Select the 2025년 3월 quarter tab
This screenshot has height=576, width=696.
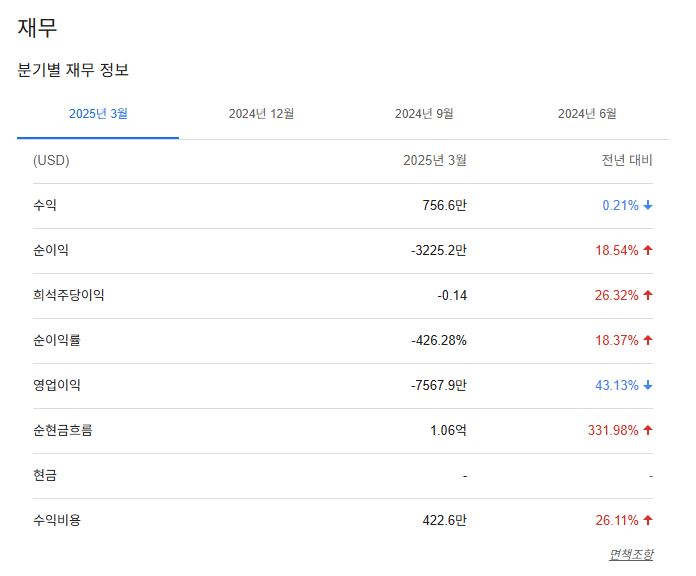point(98,114)
